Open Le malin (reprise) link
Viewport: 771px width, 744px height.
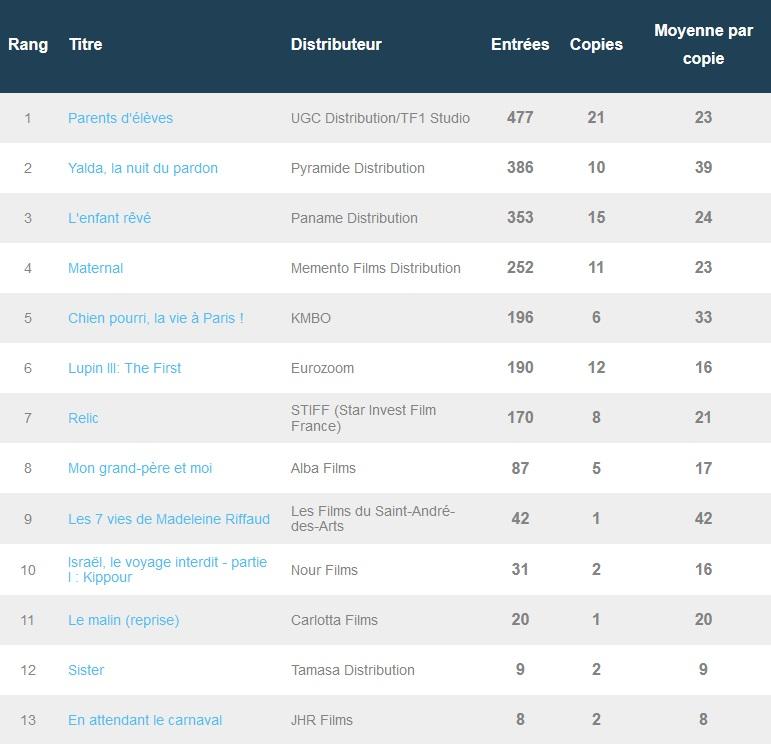point(123,620)
